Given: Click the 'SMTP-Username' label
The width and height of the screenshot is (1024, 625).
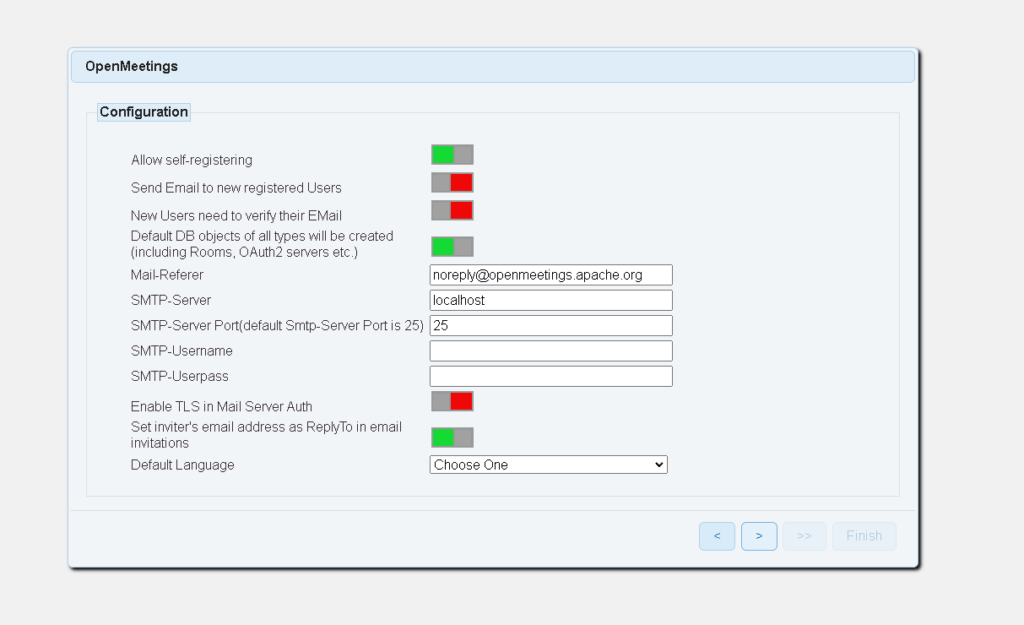Looking at the screenshot, I should pyautogui.click(x=182, y=351).
